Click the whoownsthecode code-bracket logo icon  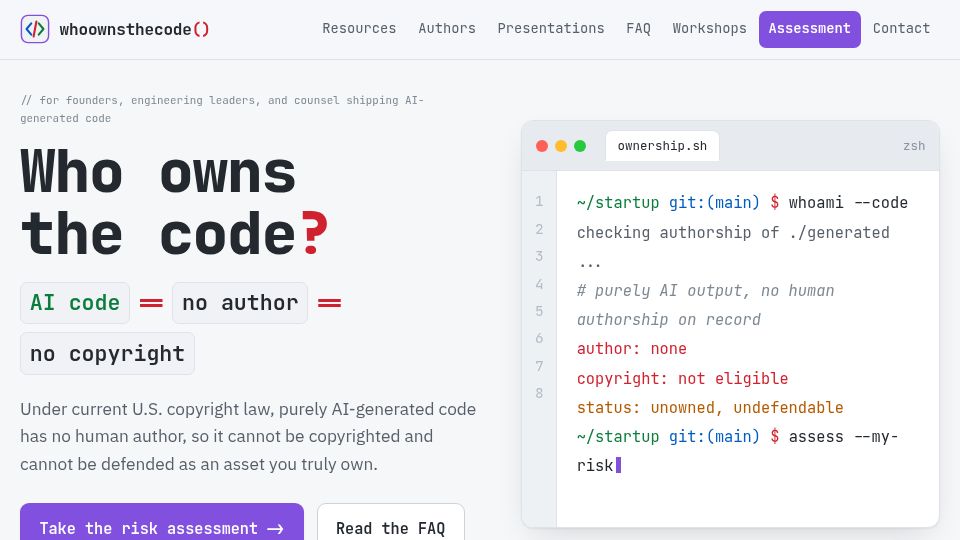(35, 29)
